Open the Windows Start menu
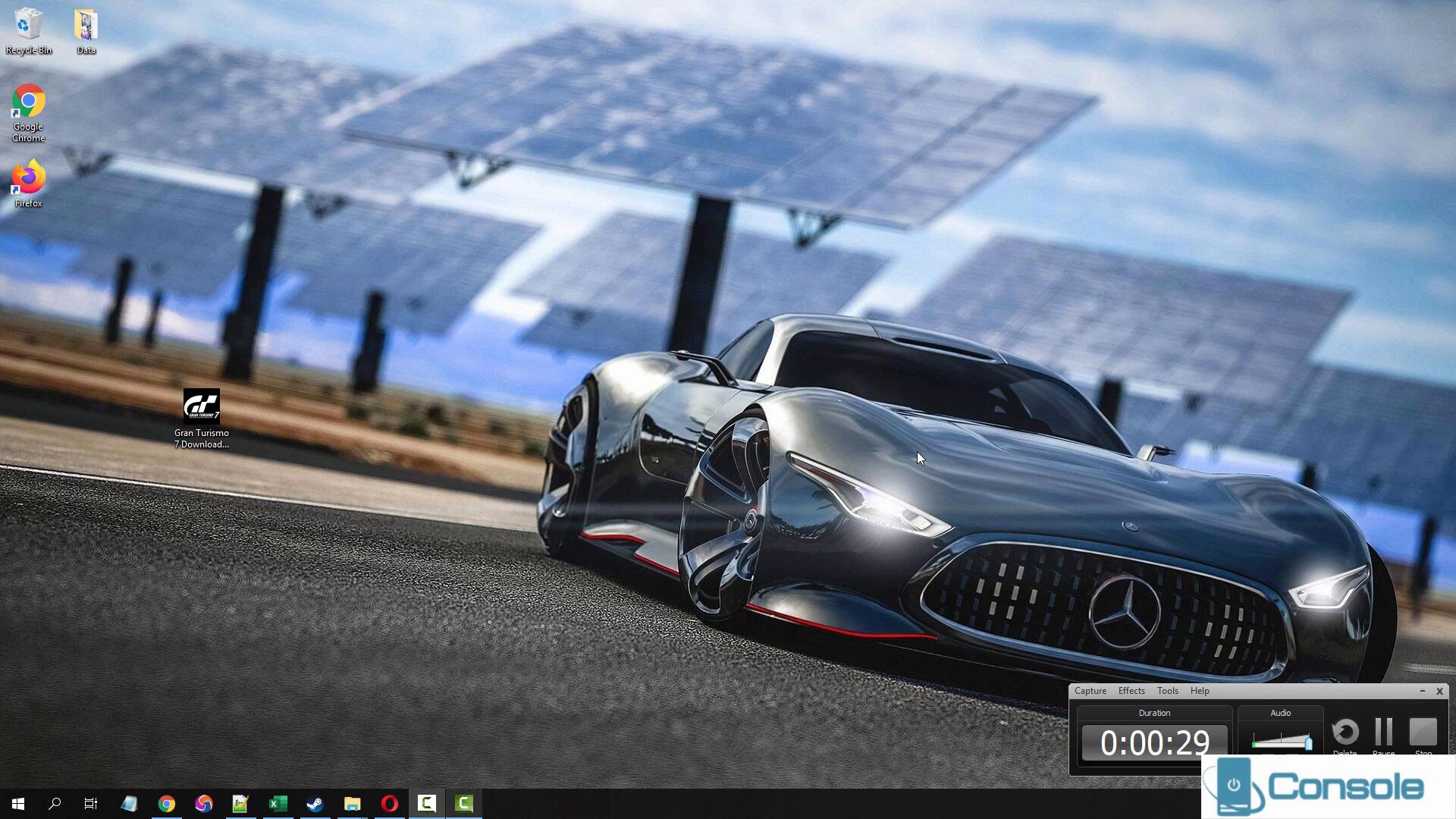The width and height of the screenshot is (1456, 819). [18, 803]
